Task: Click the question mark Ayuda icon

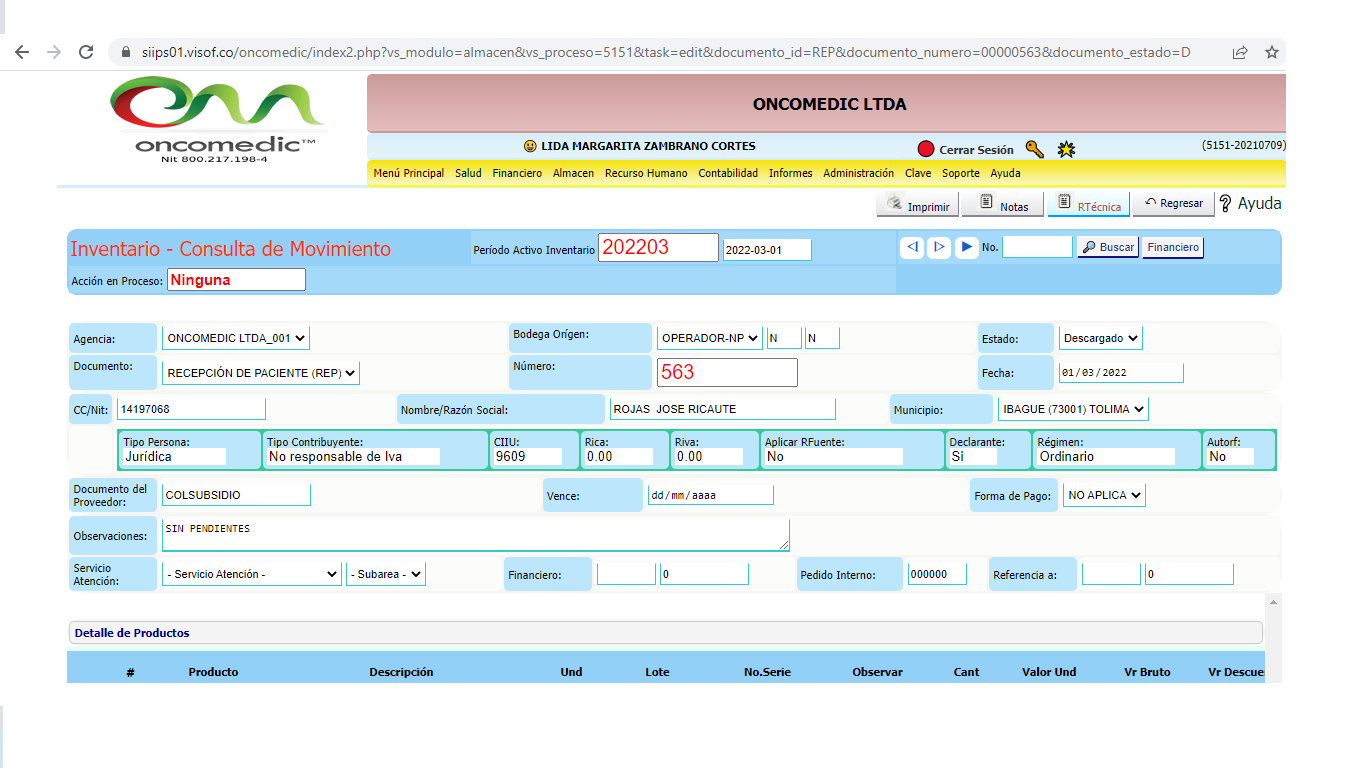Action: [1226, 203]
